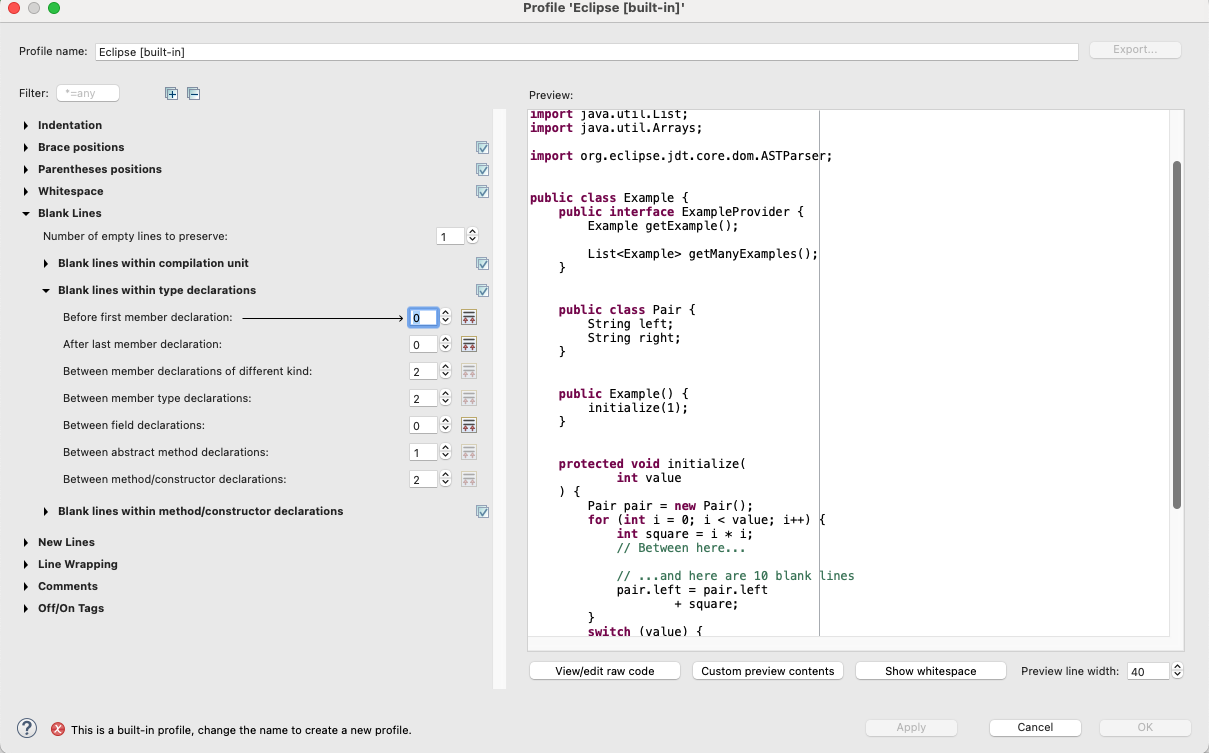The height and width of the screenshot is (753, 1209).
Task: Adjust Between member type declarations stepper
Action: [446, 398]
